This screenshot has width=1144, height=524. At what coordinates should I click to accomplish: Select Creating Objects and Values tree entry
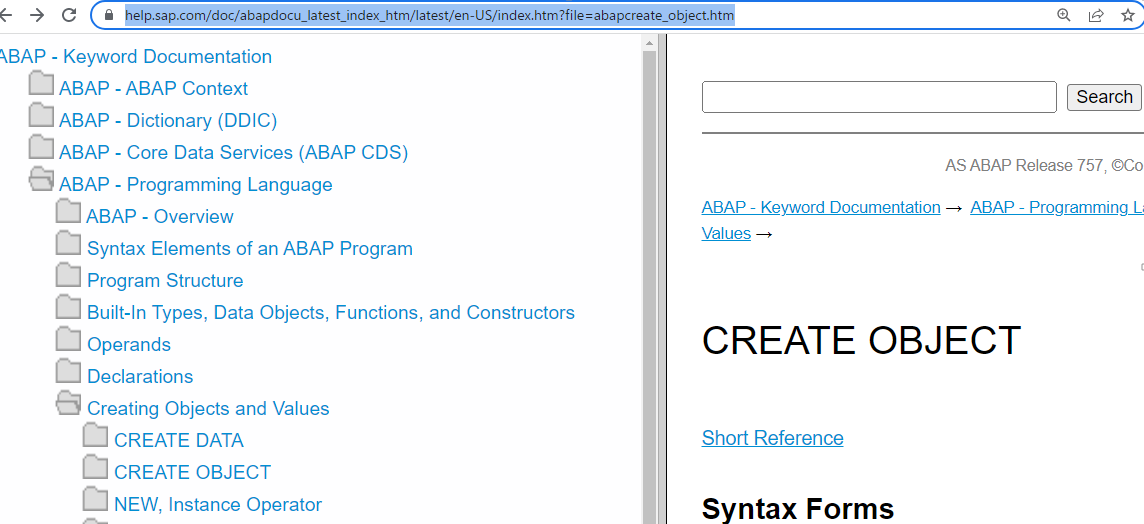pos(208,409)
